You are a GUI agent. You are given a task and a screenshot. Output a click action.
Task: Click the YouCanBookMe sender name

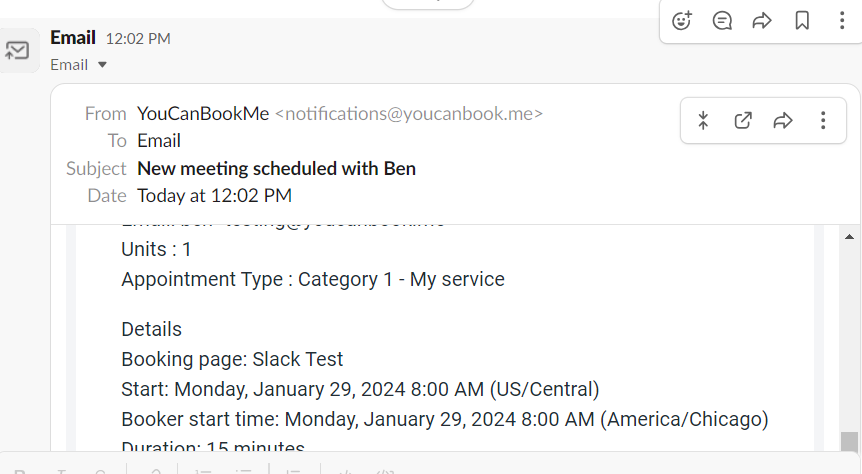tap(203, 114)
